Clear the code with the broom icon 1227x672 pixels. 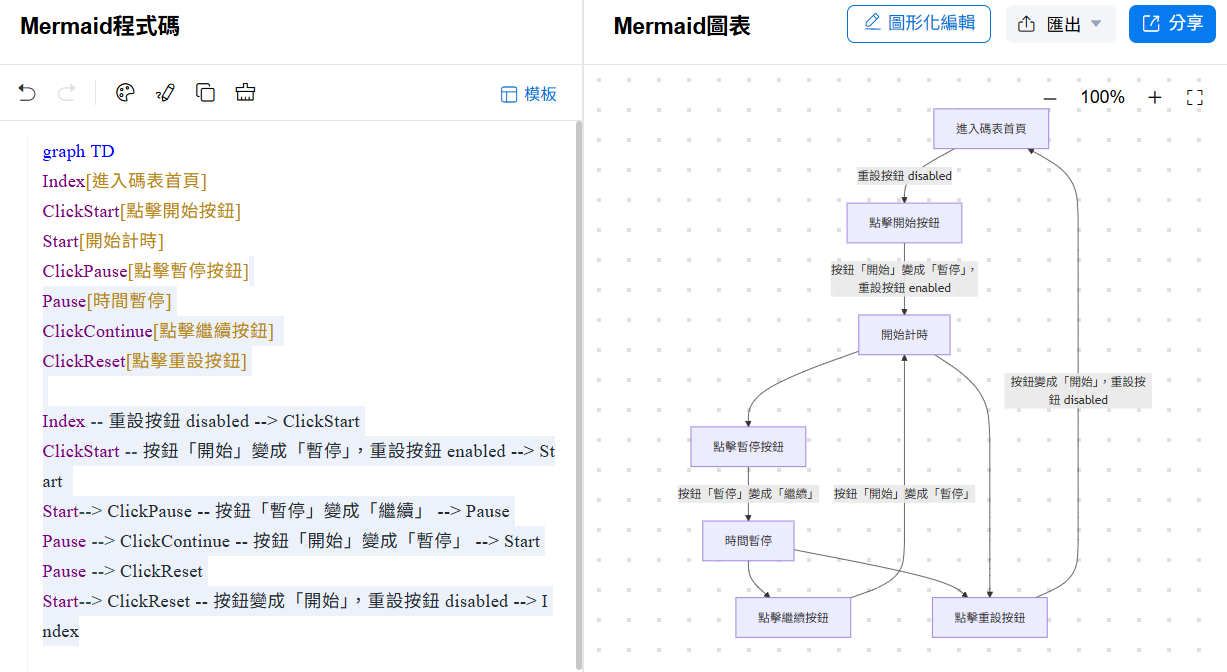click(x=245, y=93)
